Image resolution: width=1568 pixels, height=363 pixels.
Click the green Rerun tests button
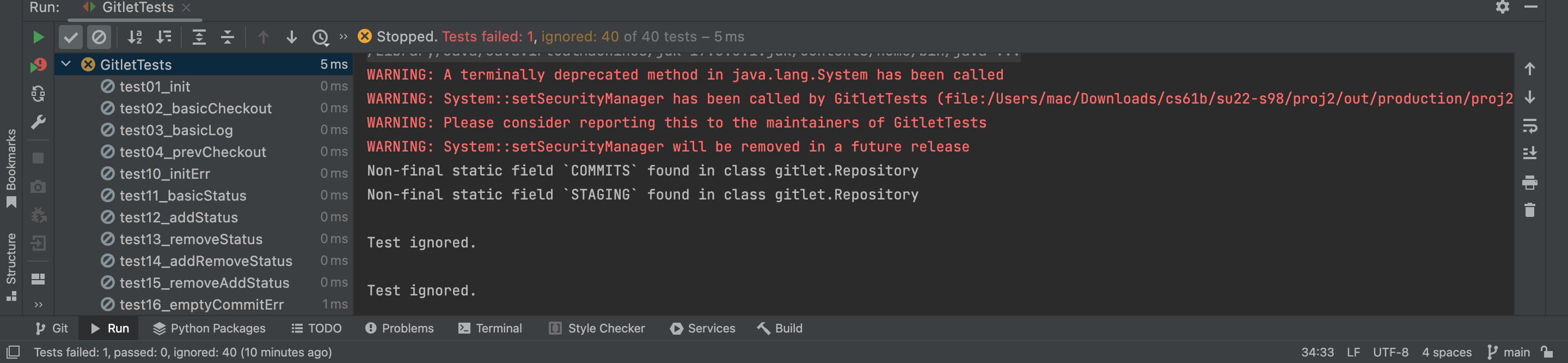[38, 37]
